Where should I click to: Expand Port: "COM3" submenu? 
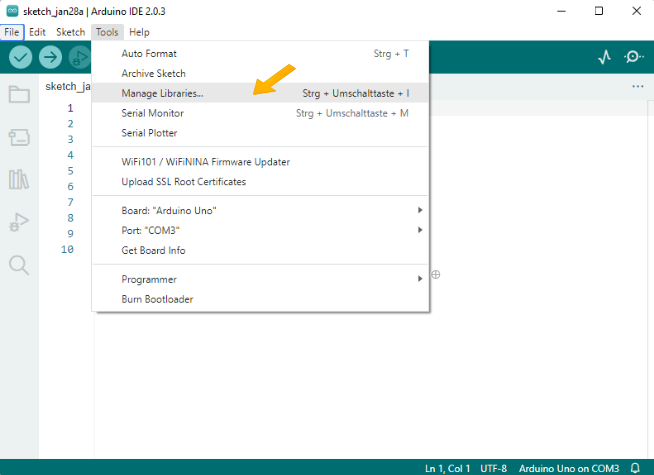click(x=260, y=230)
